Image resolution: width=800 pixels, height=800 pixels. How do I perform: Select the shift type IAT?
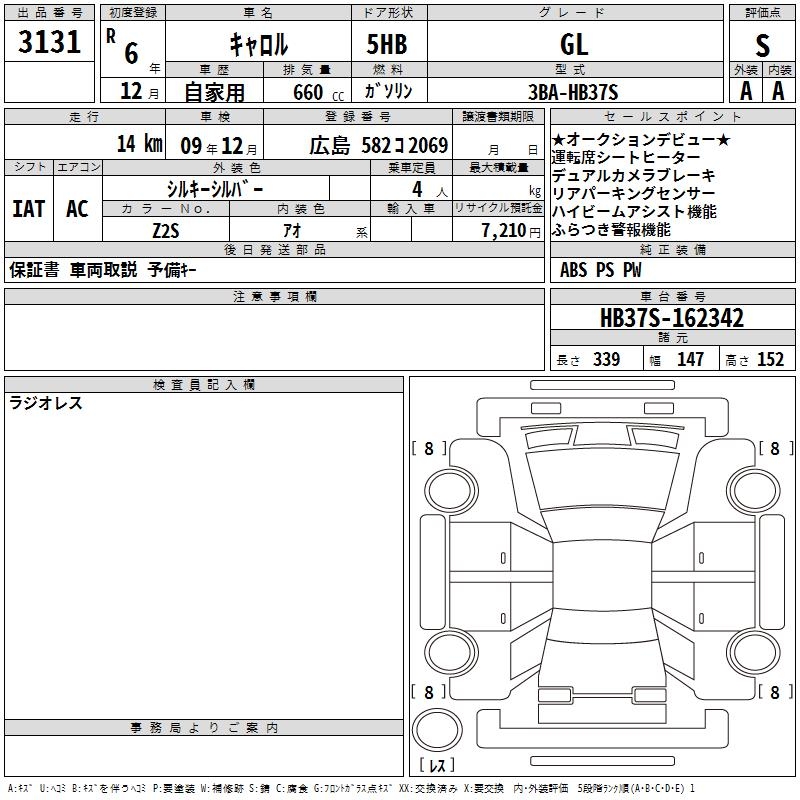(29, 209)
